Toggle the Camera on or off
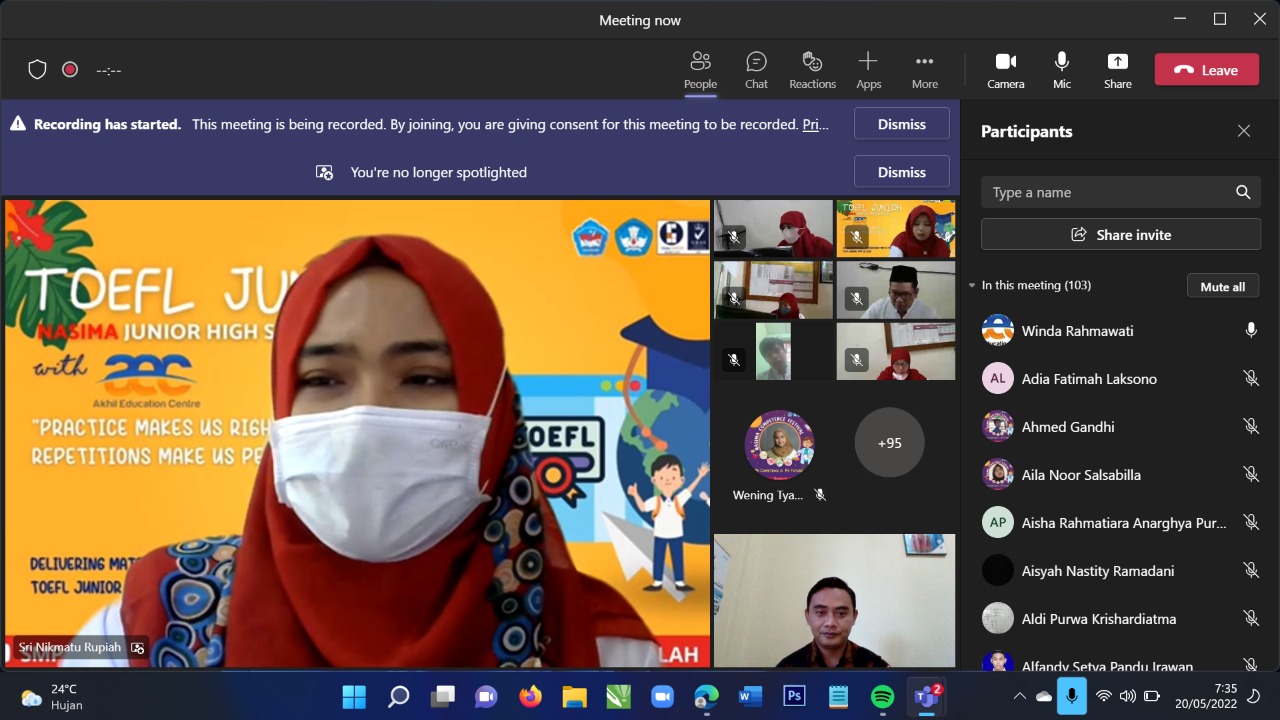Viewport: 1280px width, 720px height. pyautogui.click(x=1005, y=62)
